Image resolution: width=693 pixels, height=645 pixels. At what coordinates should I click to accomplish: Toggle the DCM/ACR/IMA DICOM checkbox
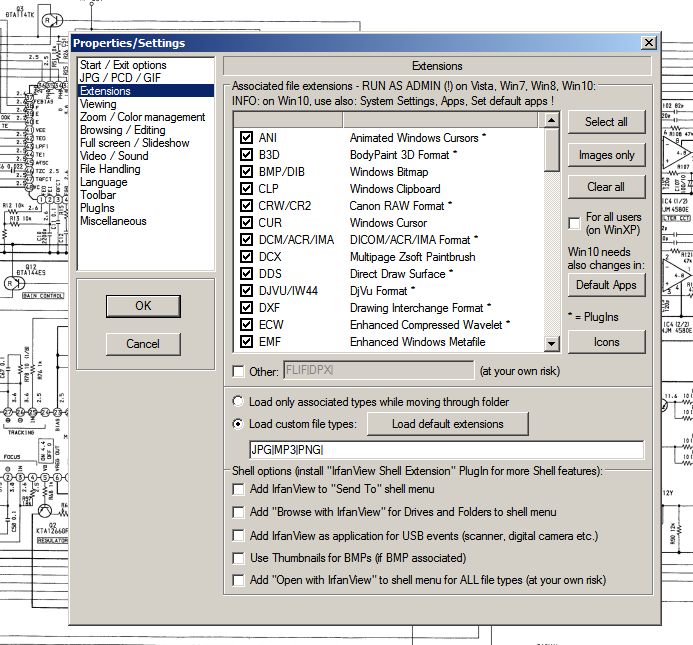(246, 240)
